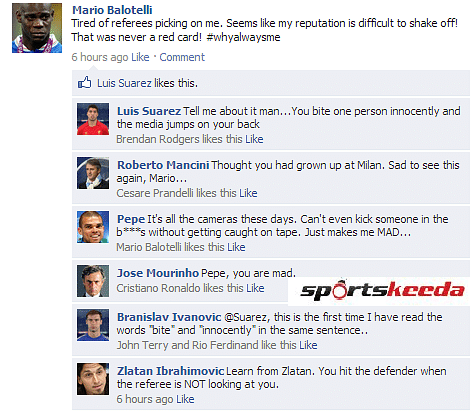Open Zlatan Ibrahimovic's avatar photo
The image size is (475, 411).
point(93,379)
